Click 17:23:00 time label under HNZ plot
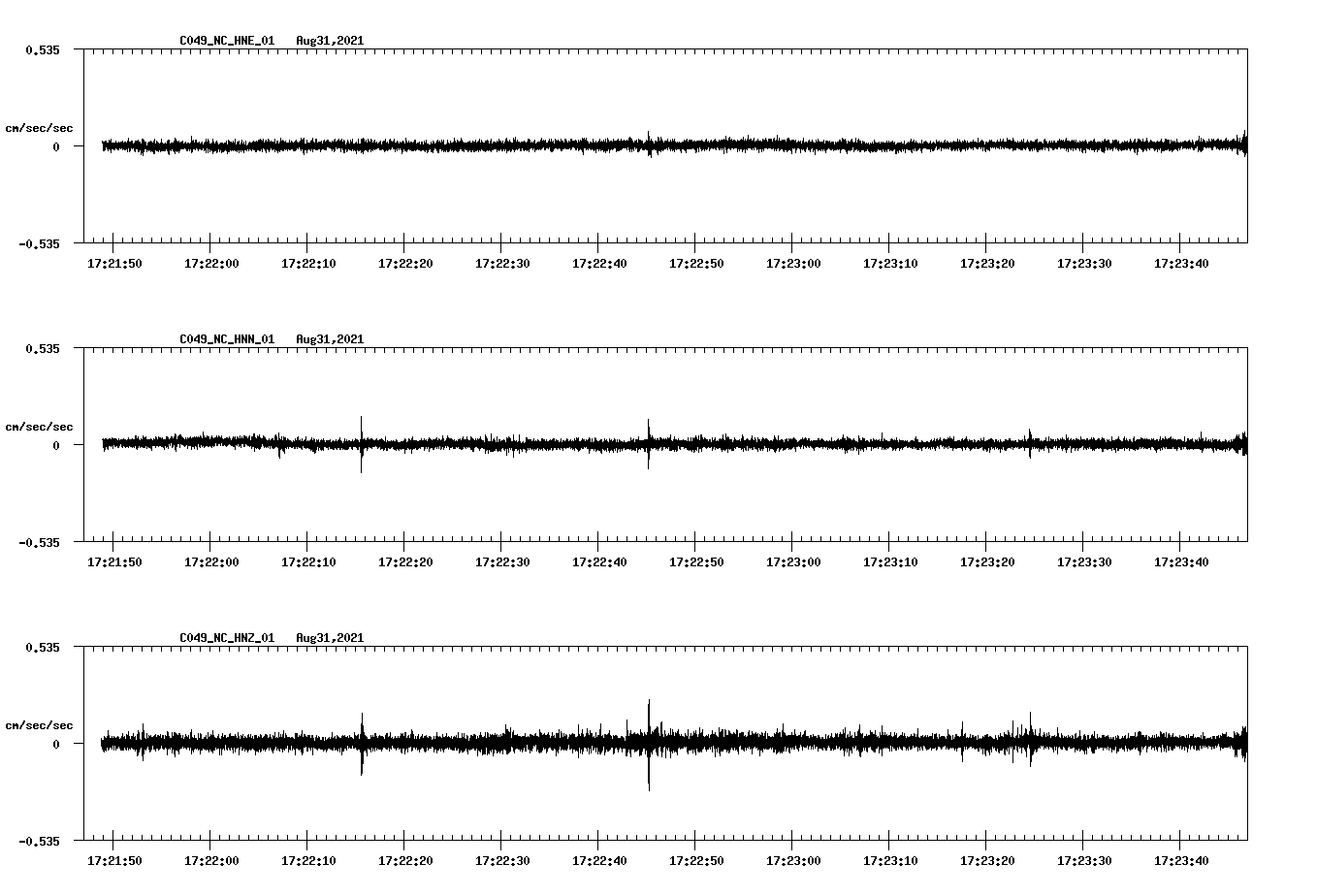 [793, 860]
